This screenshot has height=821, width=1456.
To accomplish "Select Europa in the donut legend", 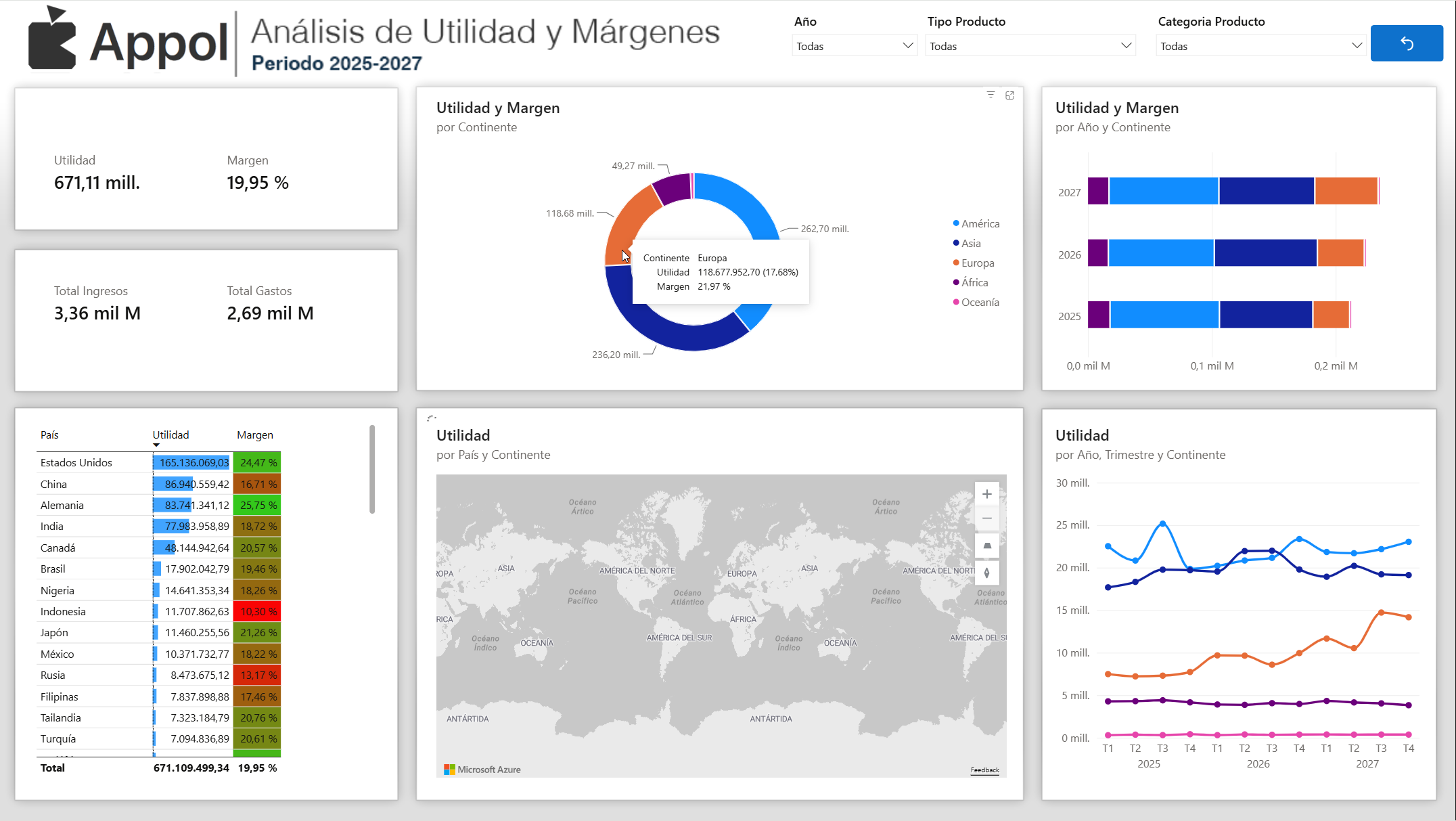I will (974, 263).
